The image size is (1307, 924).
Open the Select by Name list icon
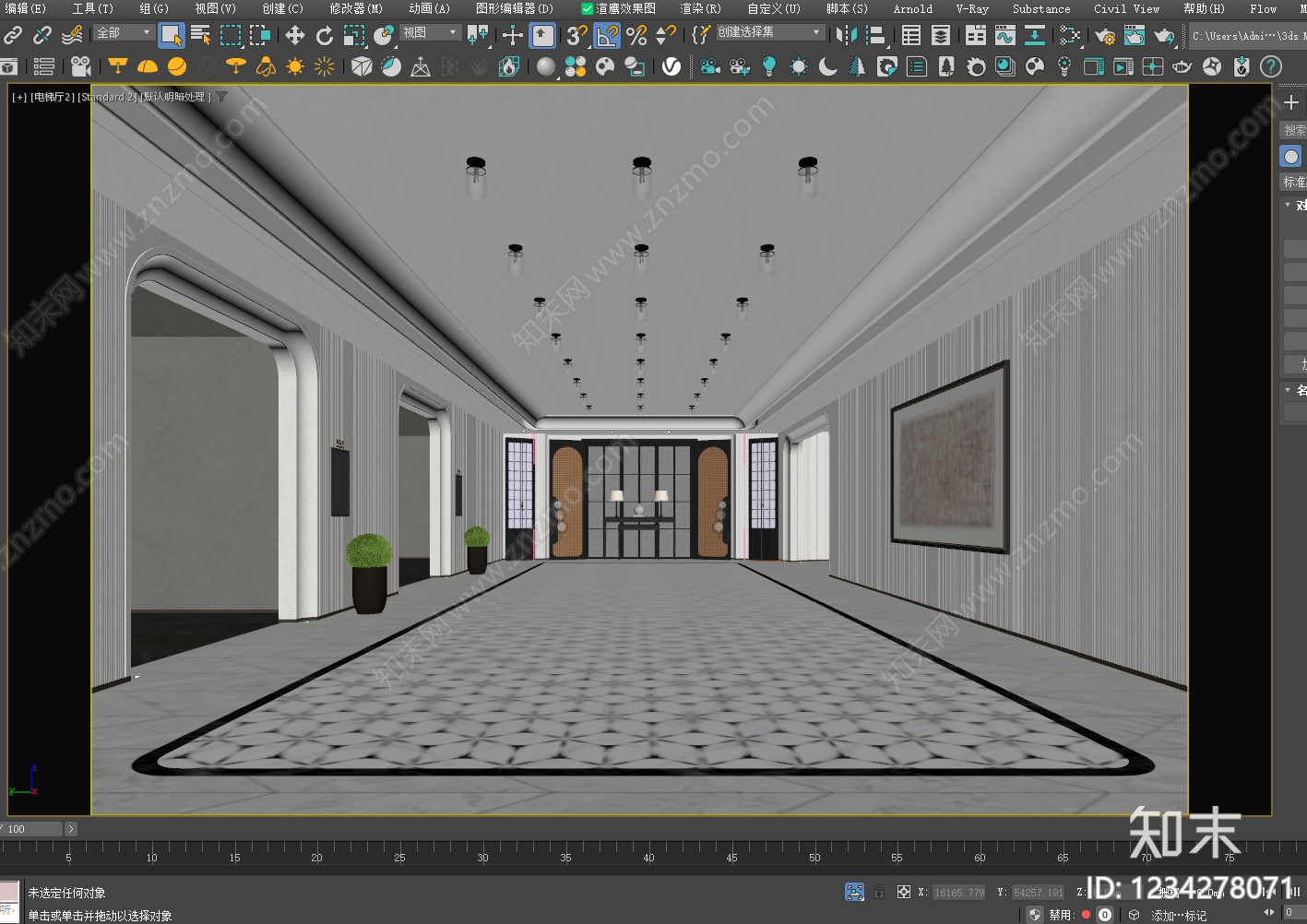click(x=200, y=36)
